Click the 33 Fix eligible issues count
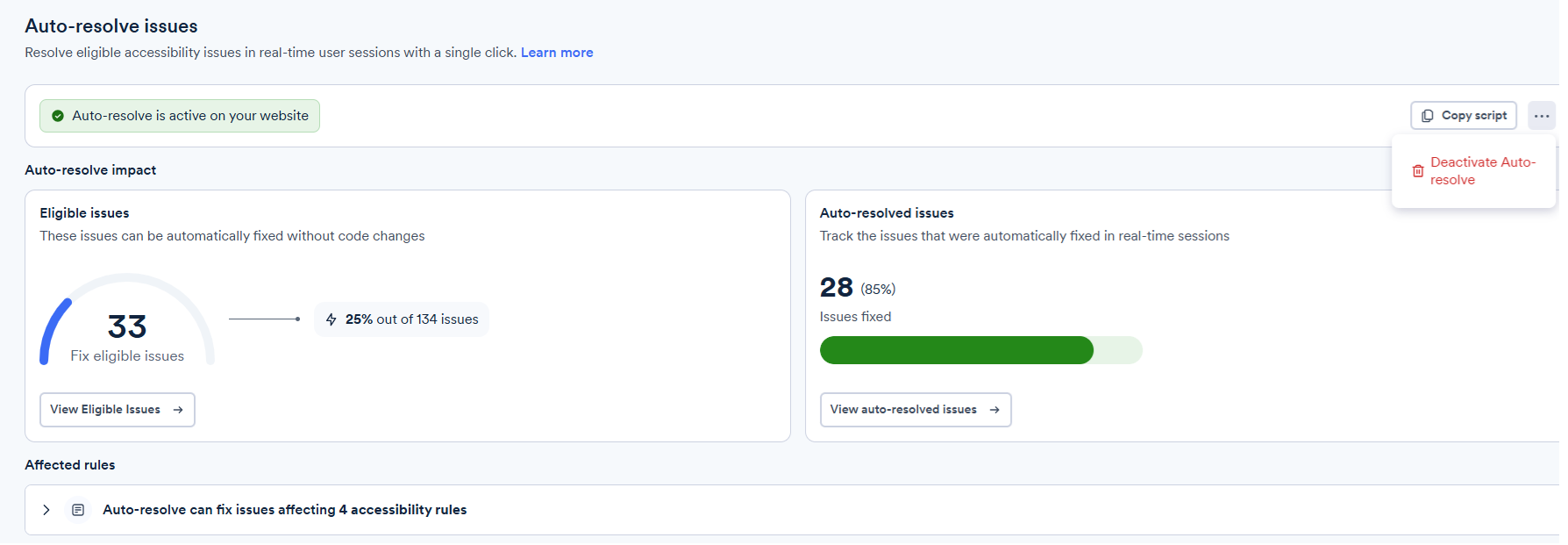Viewport: 1568px width, 545px height. tap(127, 337)
